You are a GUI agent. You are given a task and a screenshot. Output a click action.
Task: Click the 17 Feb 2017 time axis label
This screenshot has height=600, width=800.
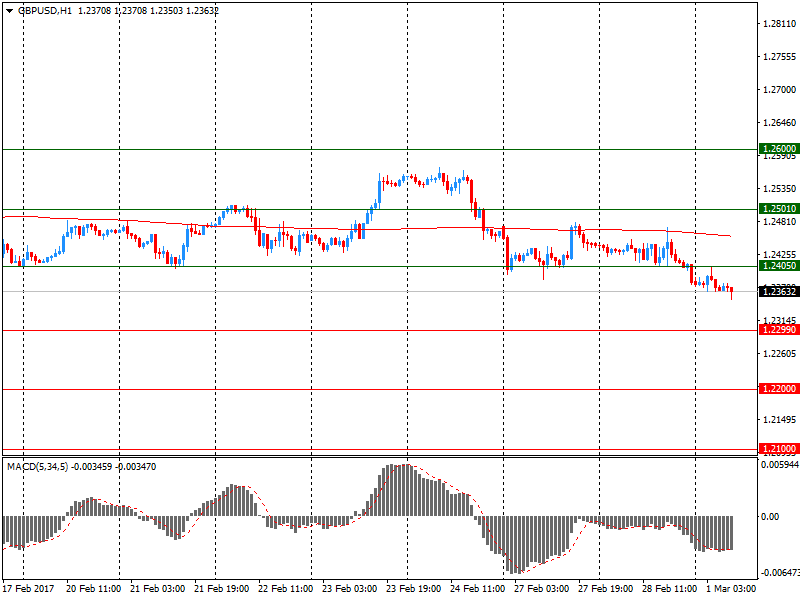tap(28, 589)
